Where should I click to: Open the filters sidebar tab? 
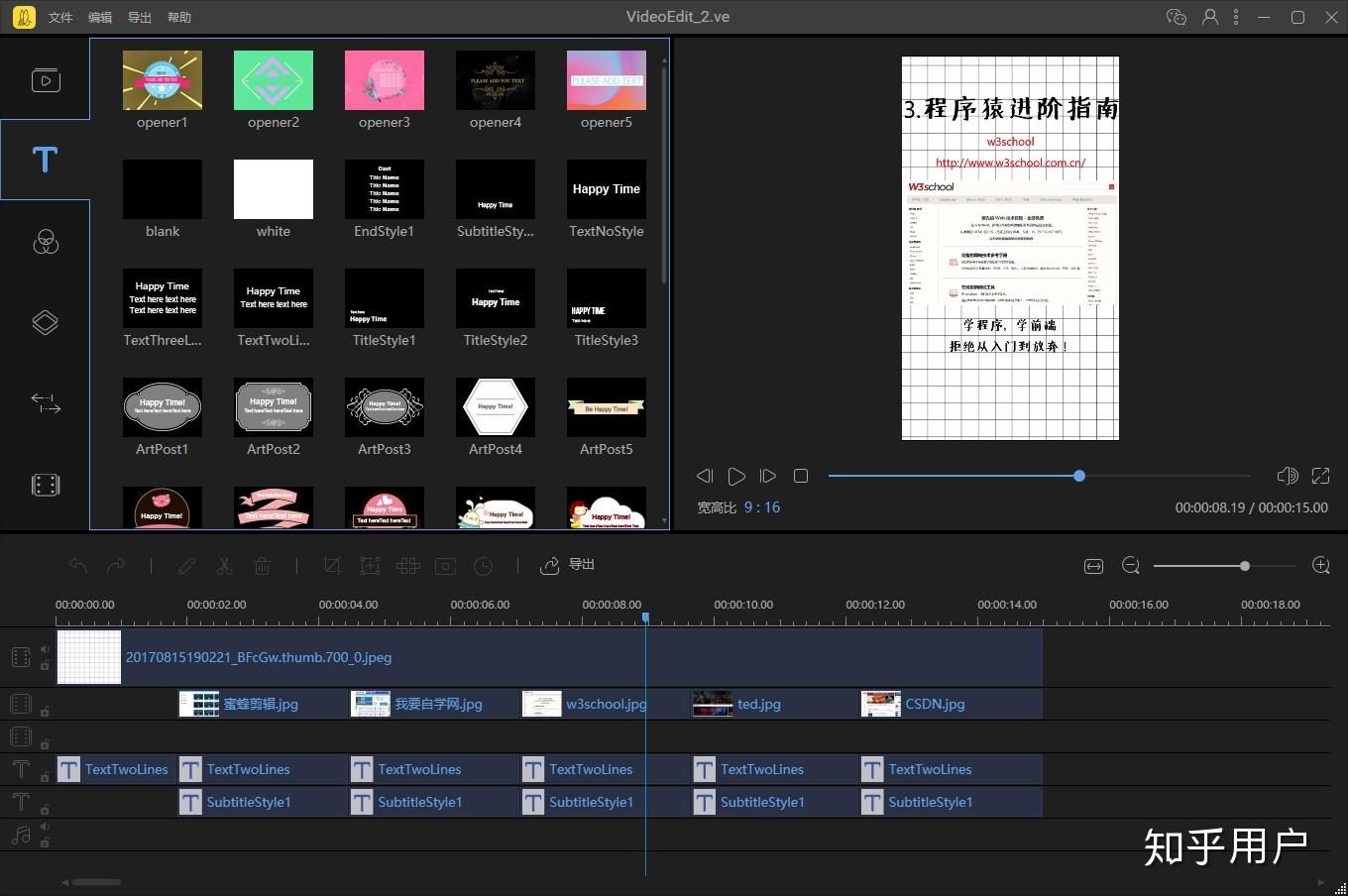tap(46, 241)
